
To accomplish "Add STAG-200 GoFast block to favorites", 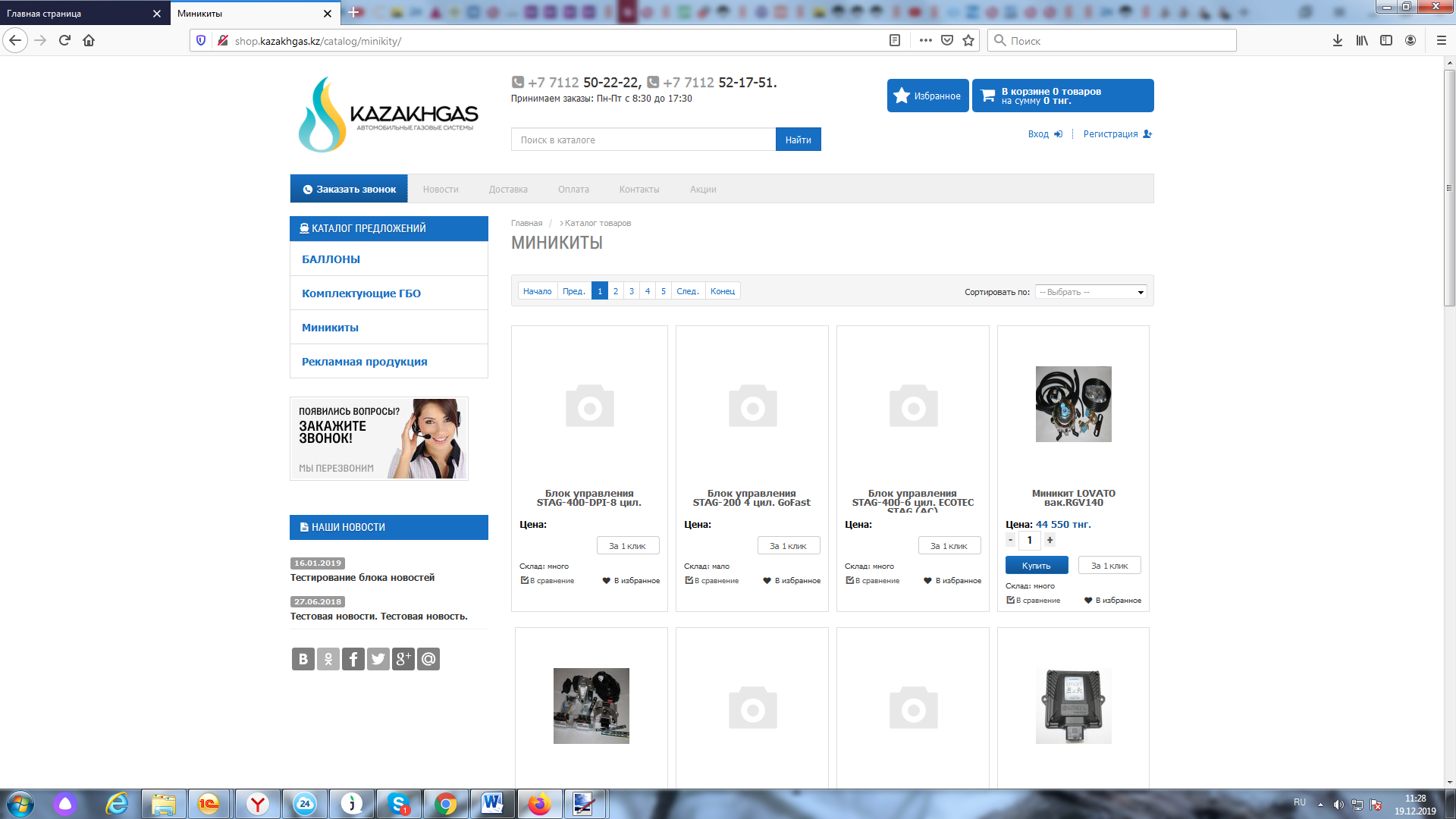I will pyautogui.click(x=792, y=581).
